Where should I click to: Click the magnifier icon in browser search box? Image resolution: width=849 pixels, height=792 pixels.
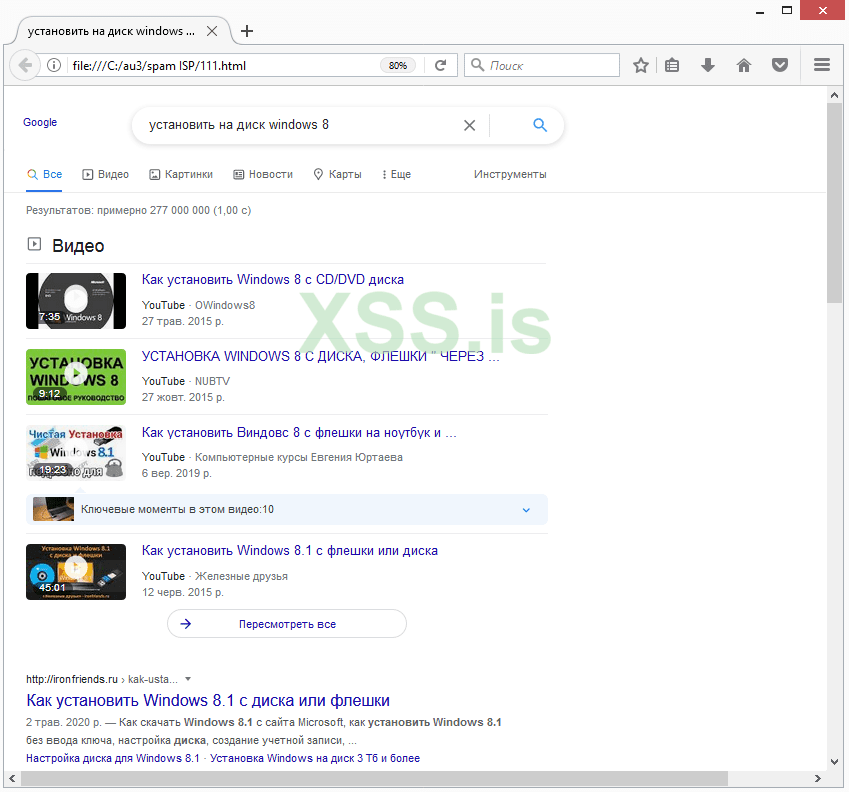point(477,65)
